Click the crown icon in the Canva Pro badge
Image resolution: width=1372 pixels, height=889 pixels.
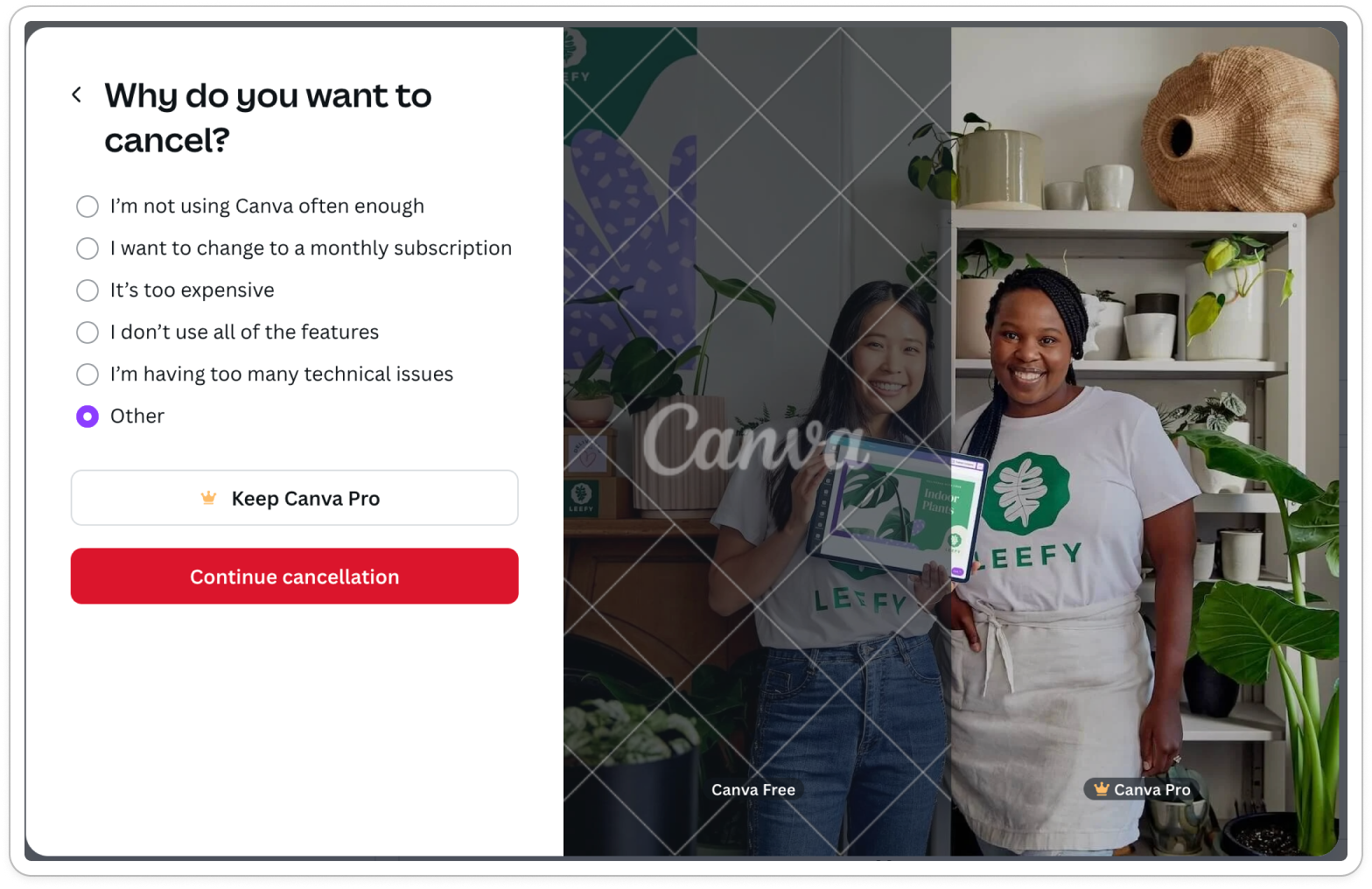tap(1101, 789)
